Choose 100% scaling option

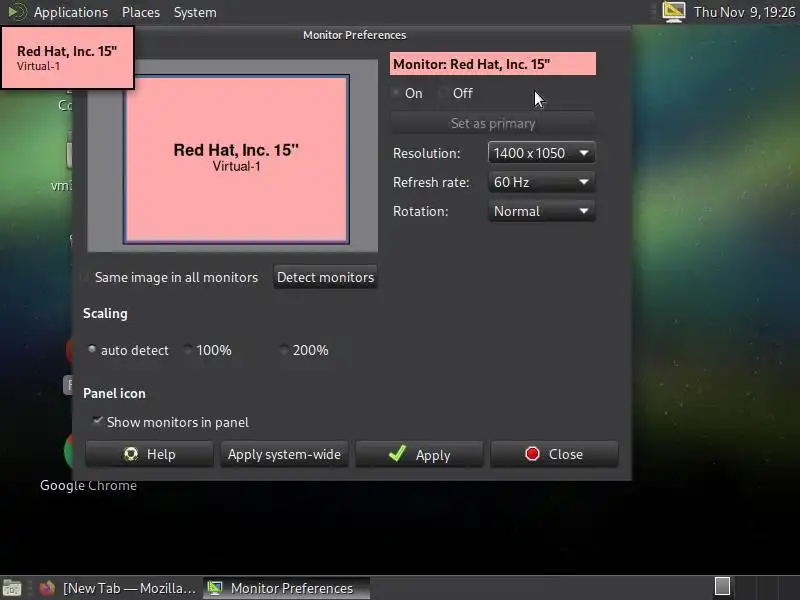tap(188, 349)
